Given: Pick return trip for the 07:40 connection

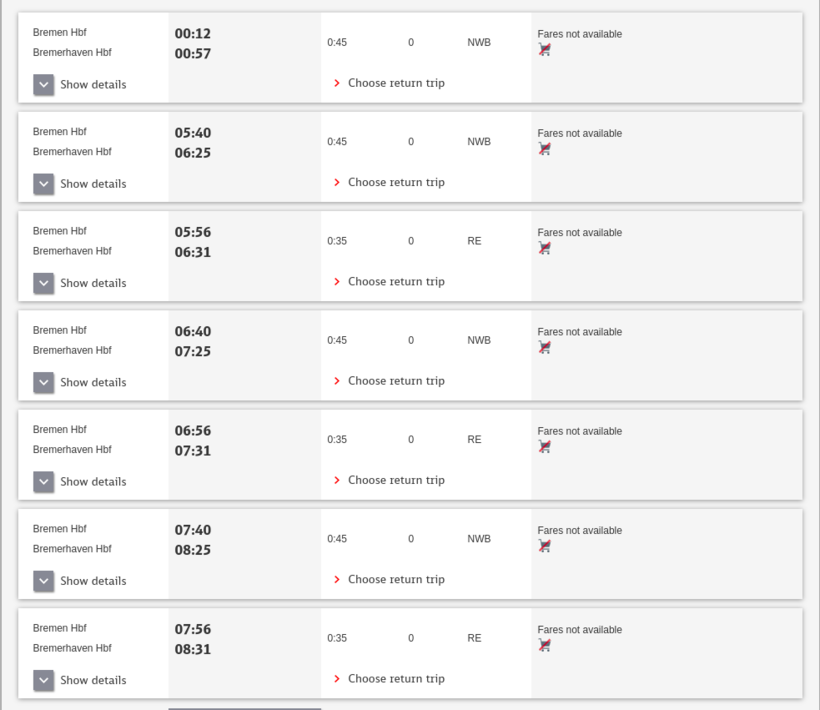Looking at the screenshot, I should tap(395, 579).
